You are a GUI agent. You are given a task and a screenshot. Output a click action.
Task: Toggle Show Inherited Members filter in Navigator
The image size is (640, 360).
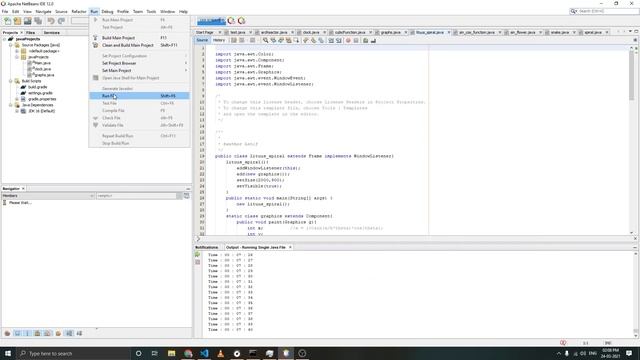coord(7,333)
